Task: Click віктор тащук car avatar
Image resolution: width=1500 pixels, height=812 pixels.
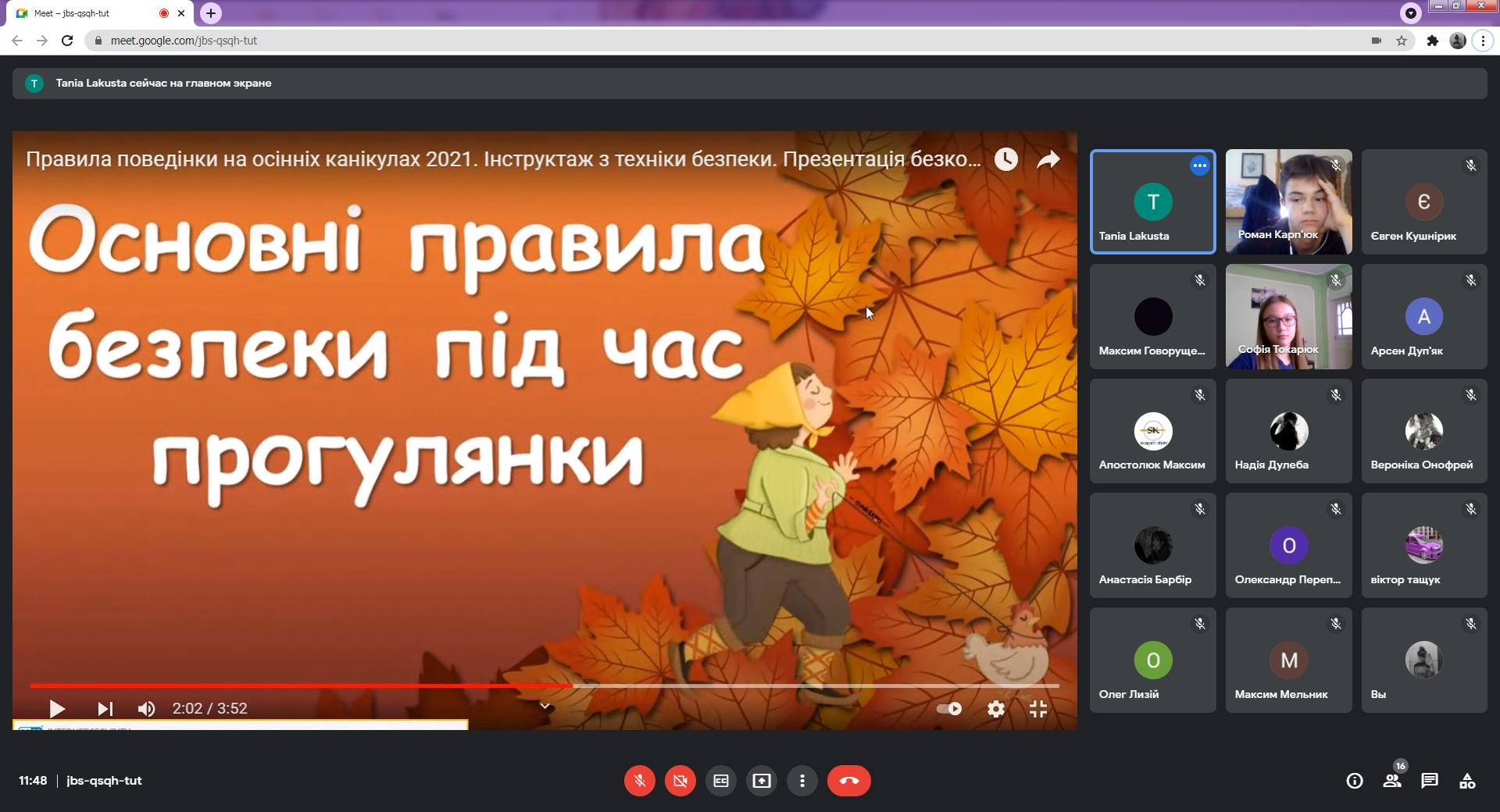Action: pos(1423,545)
